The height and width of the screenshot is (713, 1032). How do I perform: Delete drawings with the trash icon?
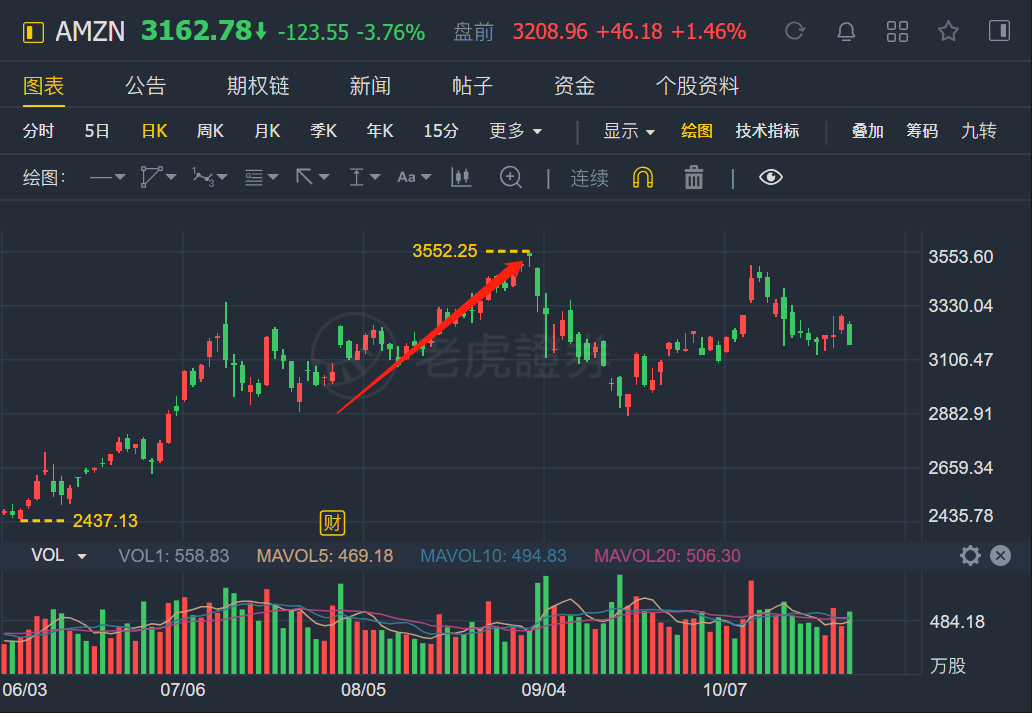[x=694, y=177]
